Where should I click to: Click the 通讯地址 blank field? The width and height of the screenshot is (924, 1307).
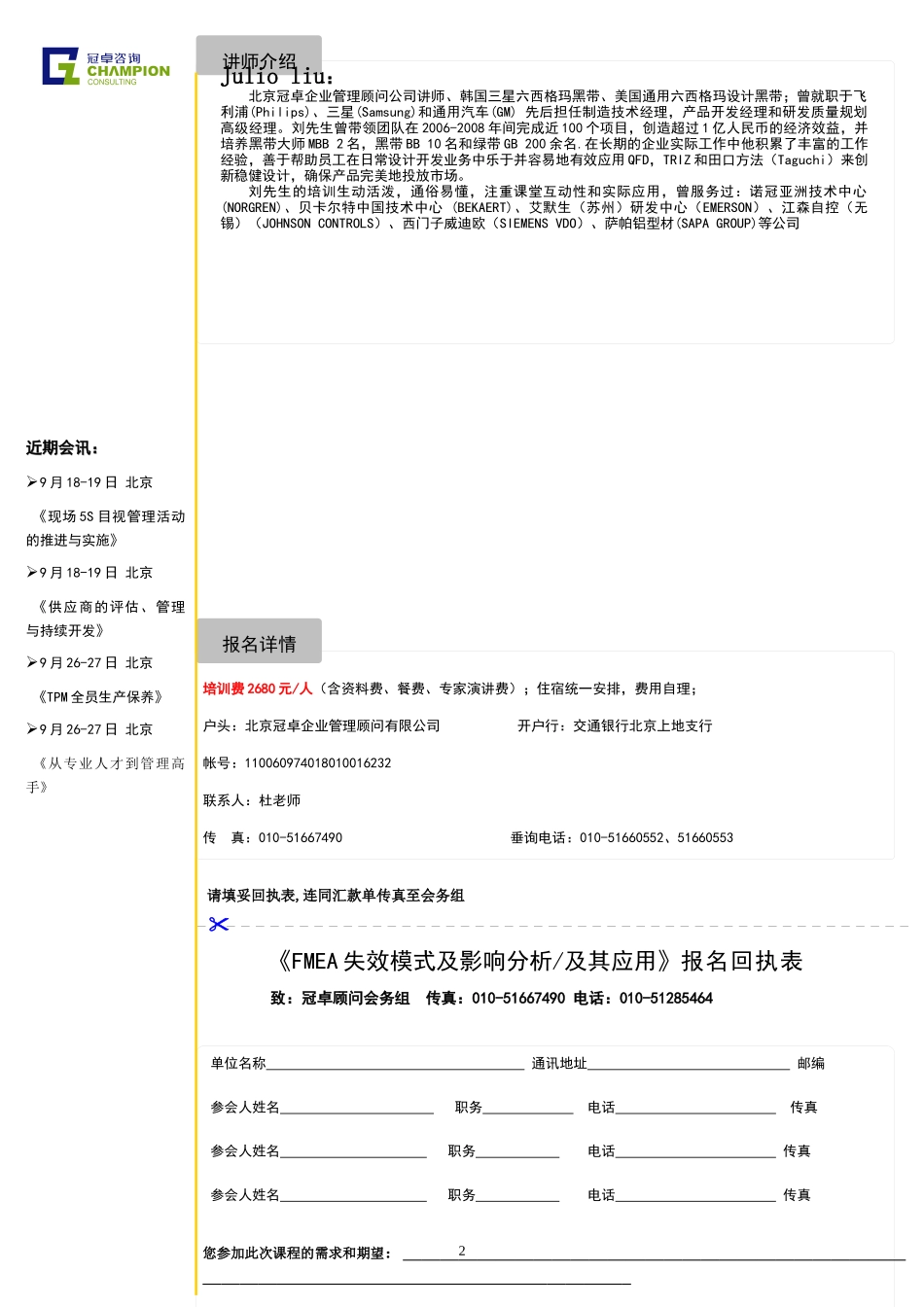689,1063
